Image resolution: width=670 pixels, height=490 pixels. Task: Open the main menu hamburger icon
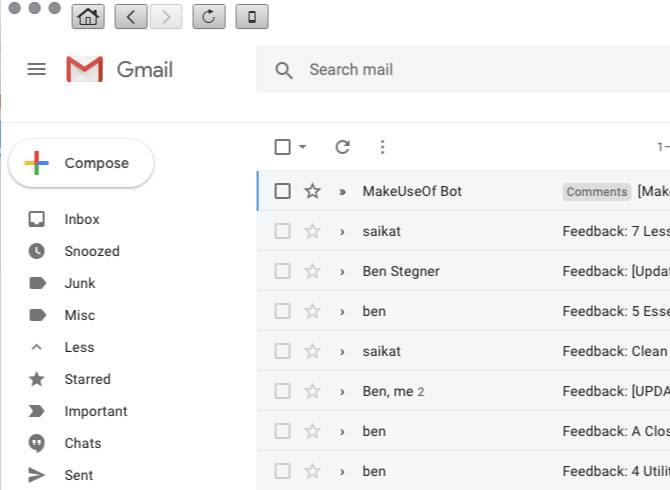(x=37, y=69)
